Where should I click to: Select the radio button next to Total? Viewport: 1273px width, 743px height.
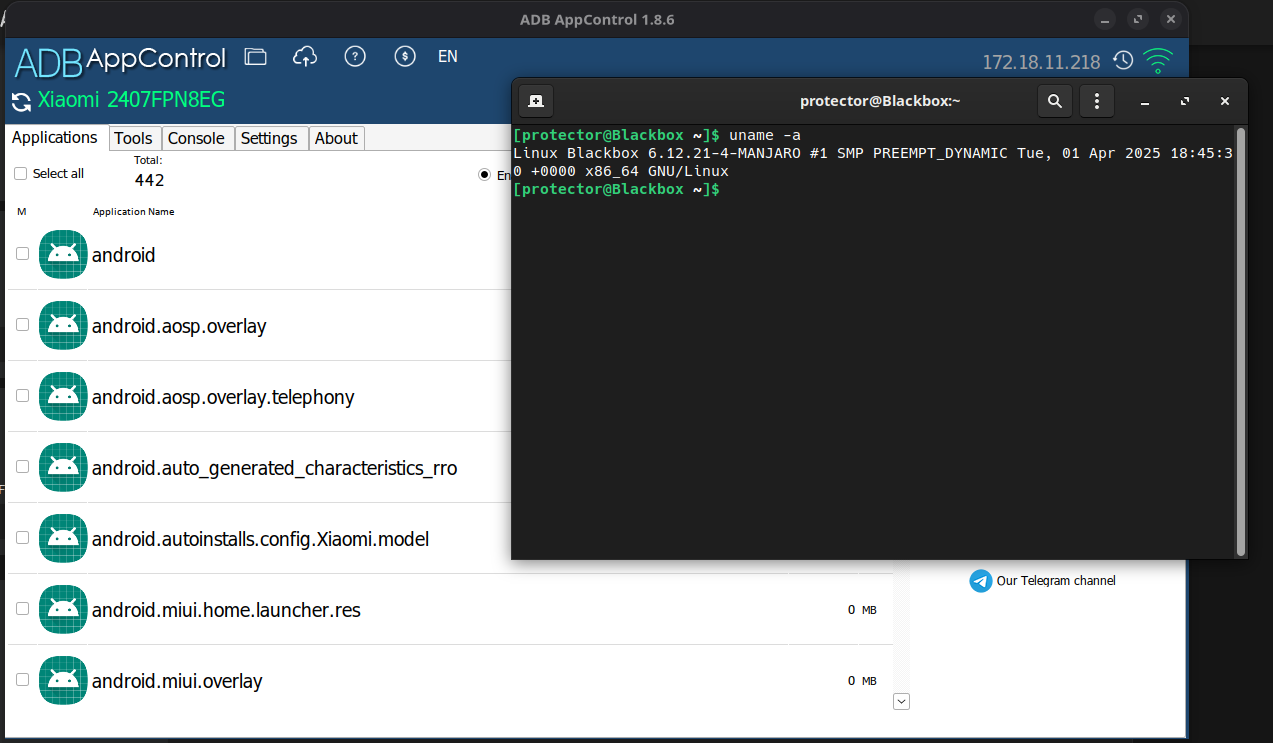[x=485, y=175]
